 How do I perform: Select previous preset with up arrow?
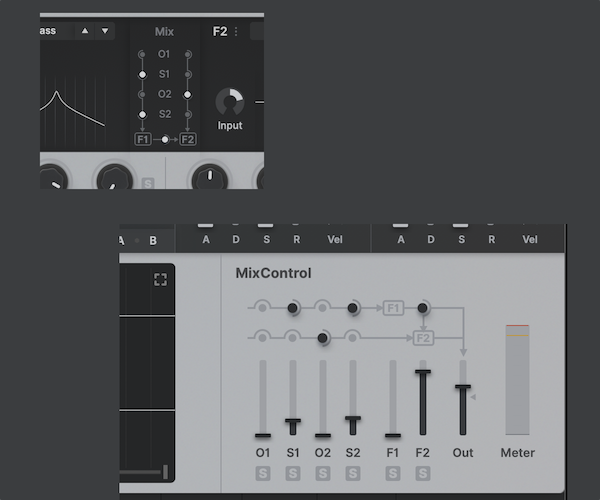tap(85, 31)
